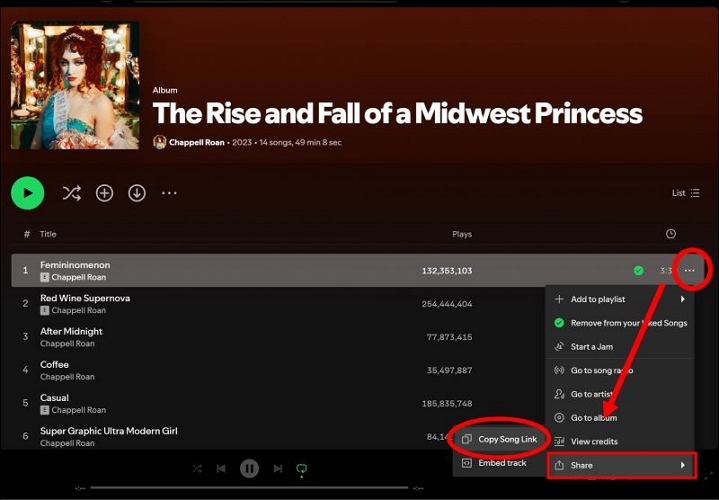Image resolution: width=719 pixels, height=500 pixels.
Task: Click the duration clock column header
Action: point(671,234)
